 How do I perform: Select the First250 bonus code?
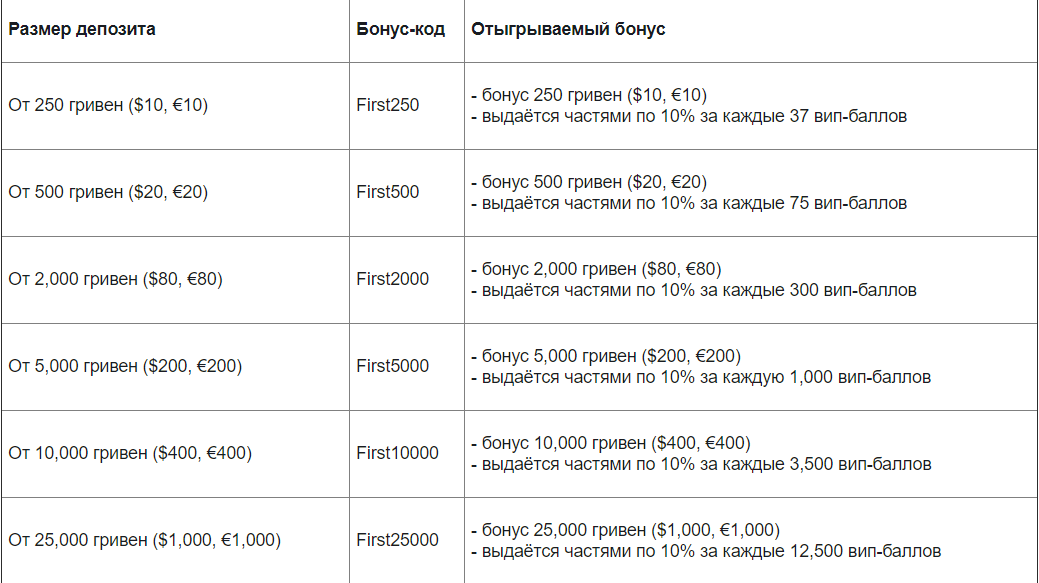pos(388,105)
